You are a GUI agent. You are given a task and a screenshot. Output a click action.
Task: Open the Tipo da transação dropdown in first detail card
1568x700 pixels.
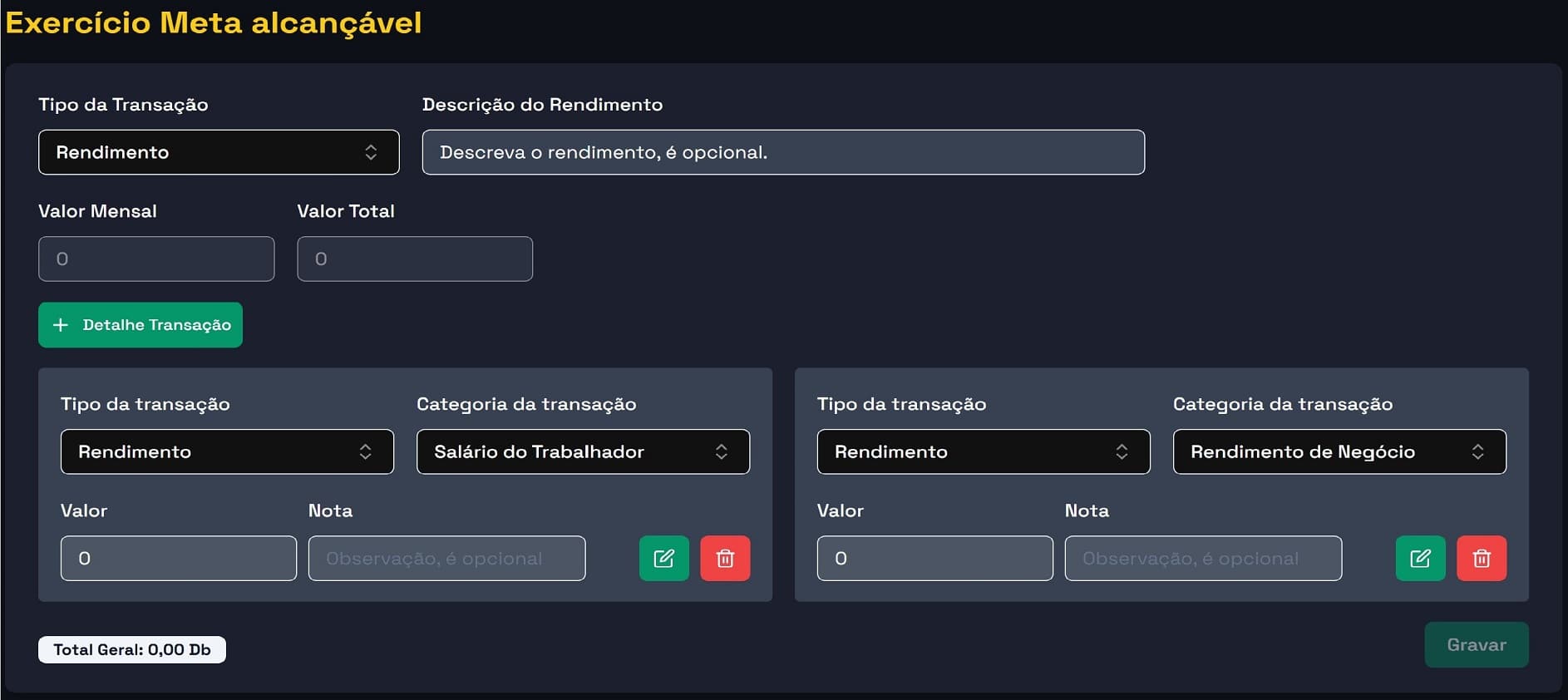point(227,451)
